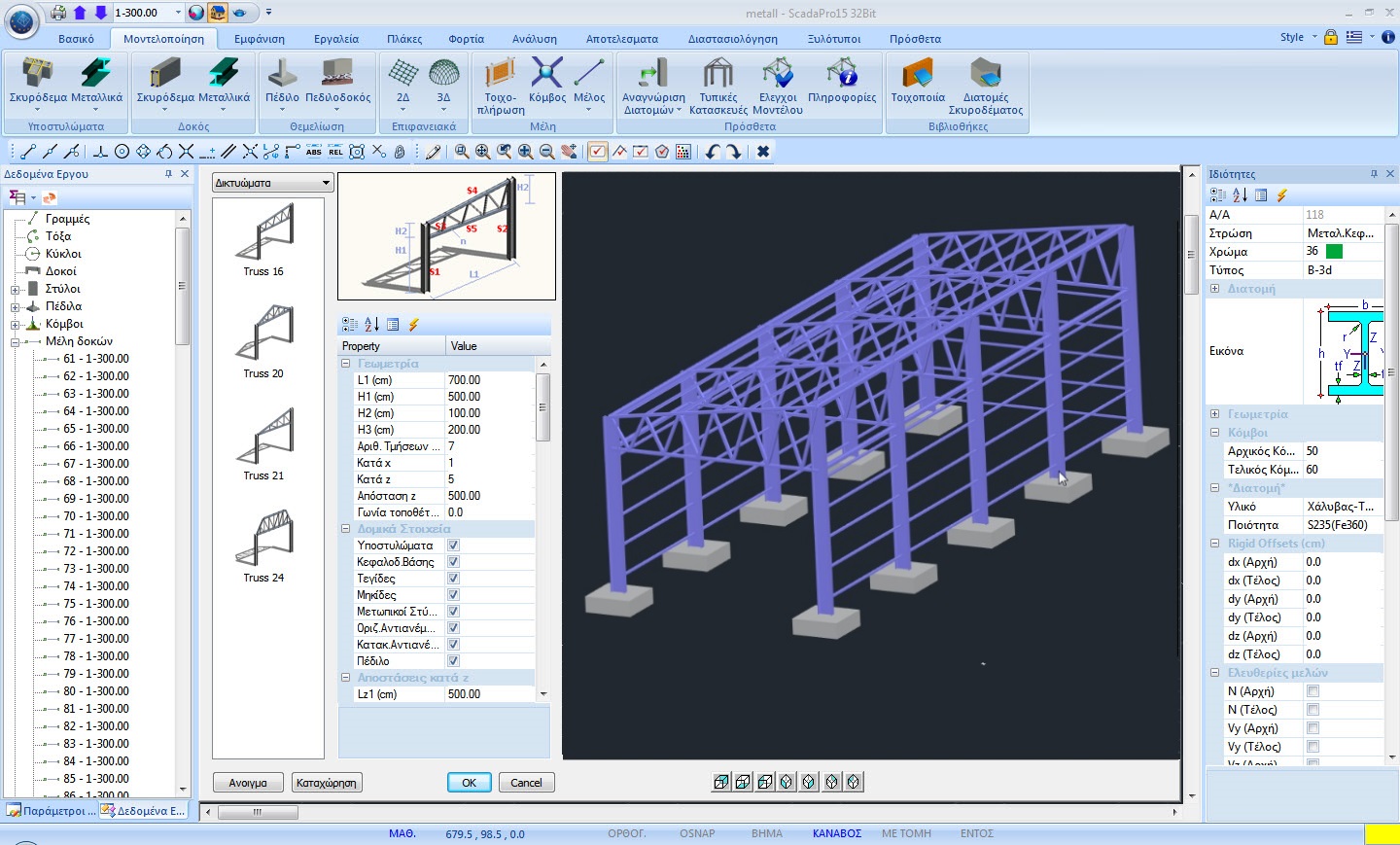Expand the Διατομή group in Ιδιότητες
The height and width of the screenshot is (845, 1400).
click(x=1215, y=289)
